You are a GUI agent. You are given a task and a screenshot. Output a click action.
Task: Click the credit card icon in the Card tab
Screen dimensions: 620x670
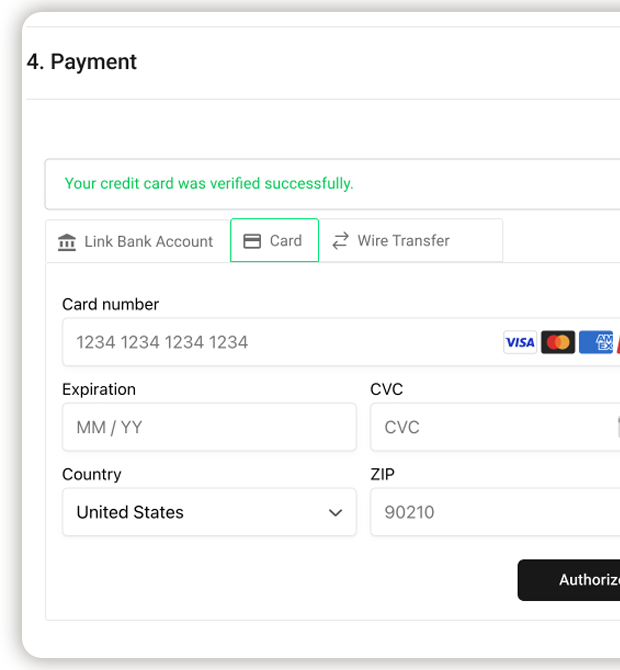252,241
